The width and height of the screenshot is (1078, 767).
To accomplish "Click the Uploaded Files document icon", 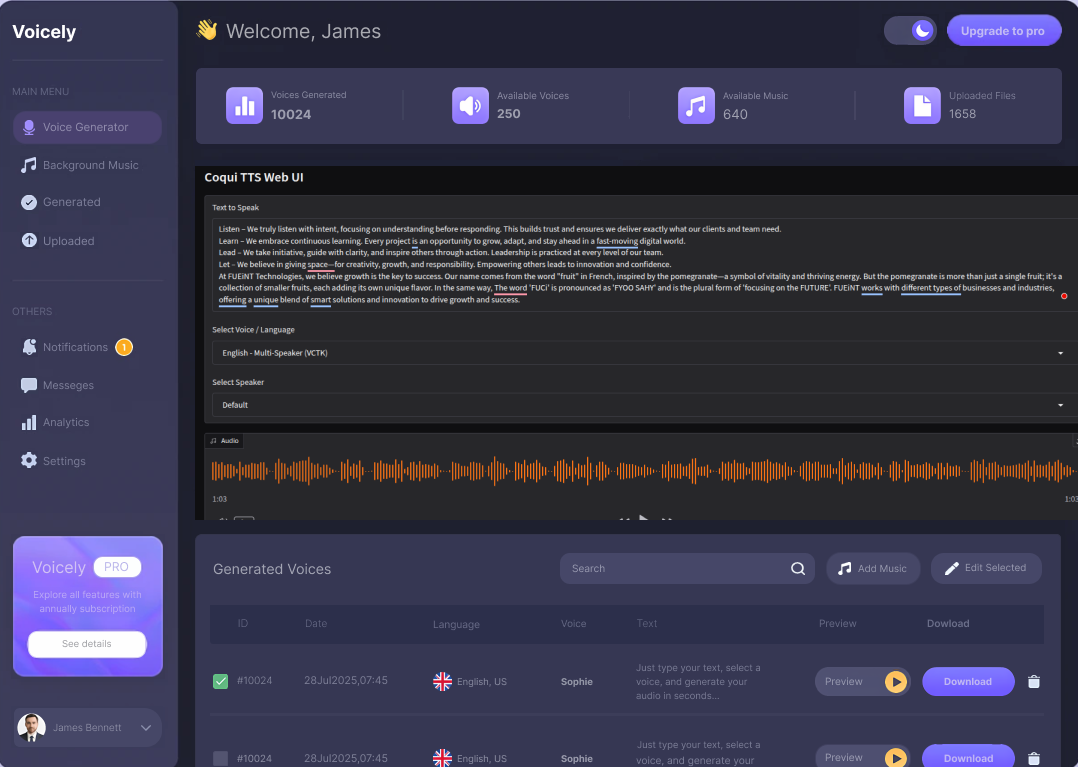I will click(922, 105).
